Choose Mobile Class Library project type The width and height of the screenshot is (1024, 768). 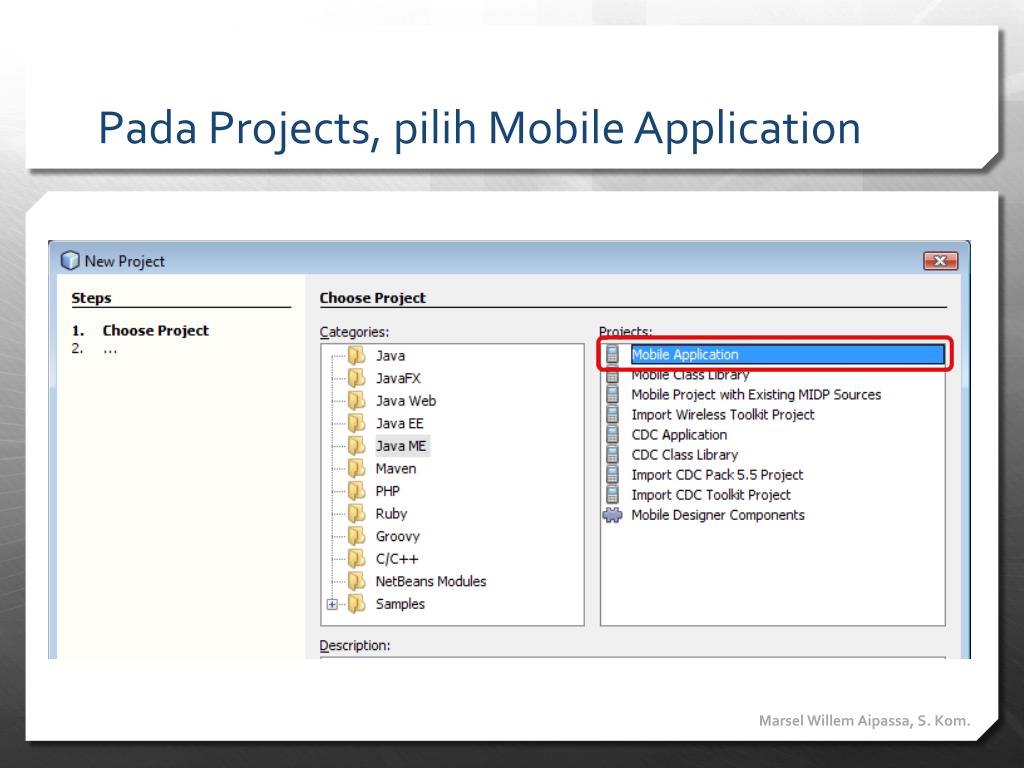coord(690,375)
